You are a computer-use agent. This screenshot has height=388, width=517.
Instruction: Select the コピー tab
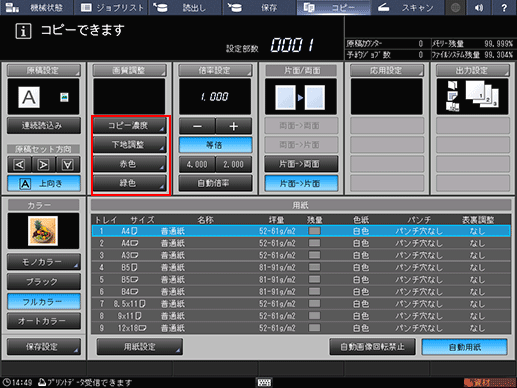(x=333, y=7)
